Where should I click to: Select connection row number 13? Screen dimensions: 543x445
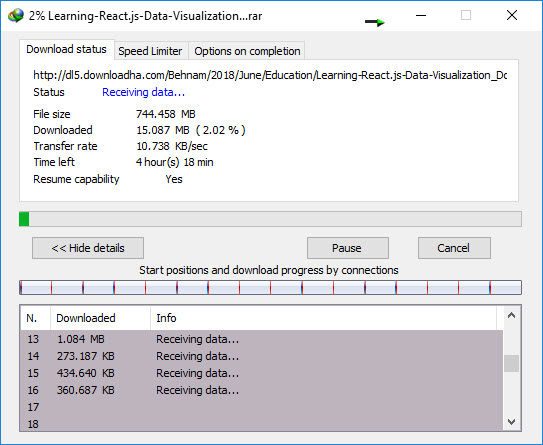tap(261, 339)
